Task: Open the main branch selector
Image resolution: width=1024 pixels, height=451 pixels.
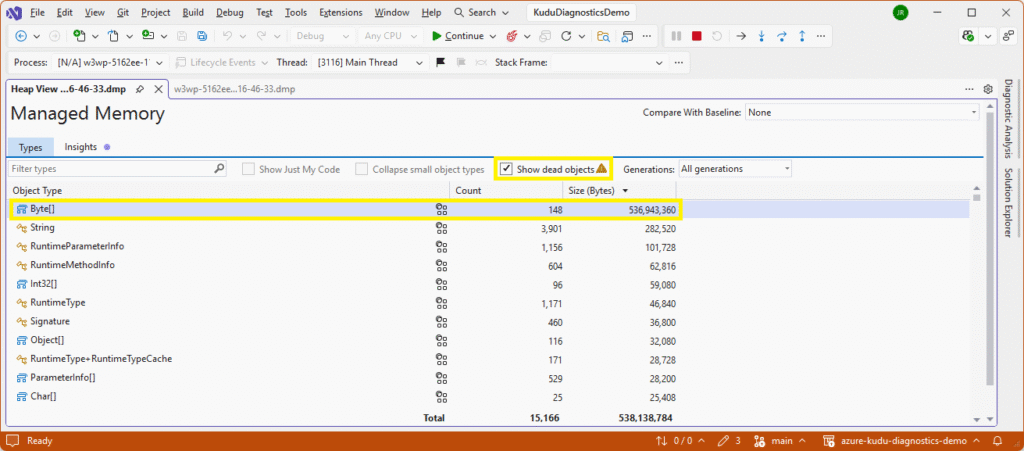Action: pos(779,441)
